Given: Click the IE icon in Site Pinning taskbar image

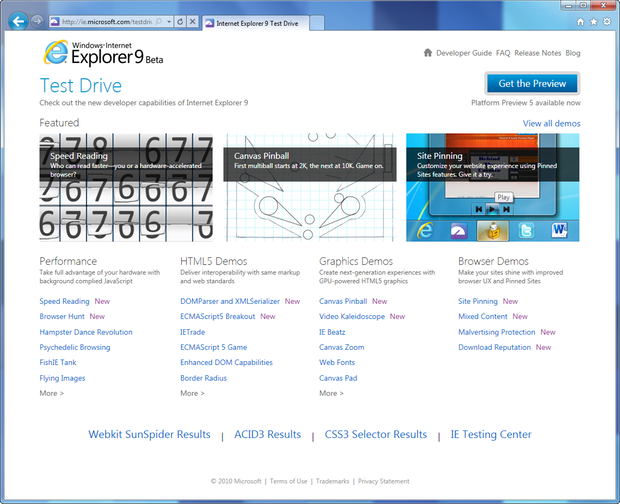Looking at the screenshot, I should [425, 230].
